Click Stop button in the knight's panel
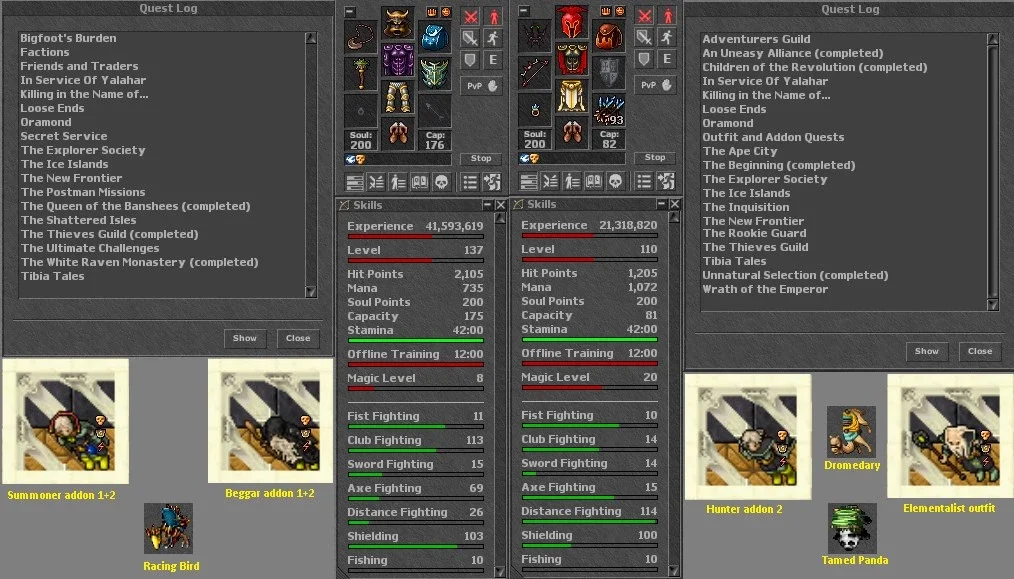The width and height of the screenshot is (1014, 579). [481, 158]
